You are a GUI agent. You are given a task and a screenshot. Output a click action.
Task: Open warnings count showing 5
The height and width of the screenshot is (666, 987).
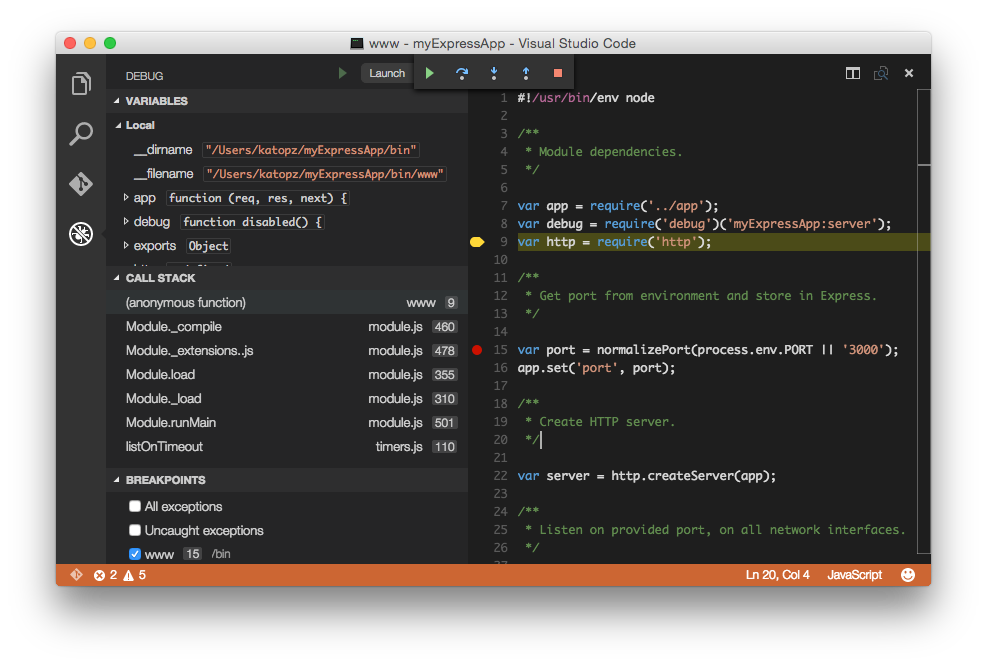pos(135,575)
